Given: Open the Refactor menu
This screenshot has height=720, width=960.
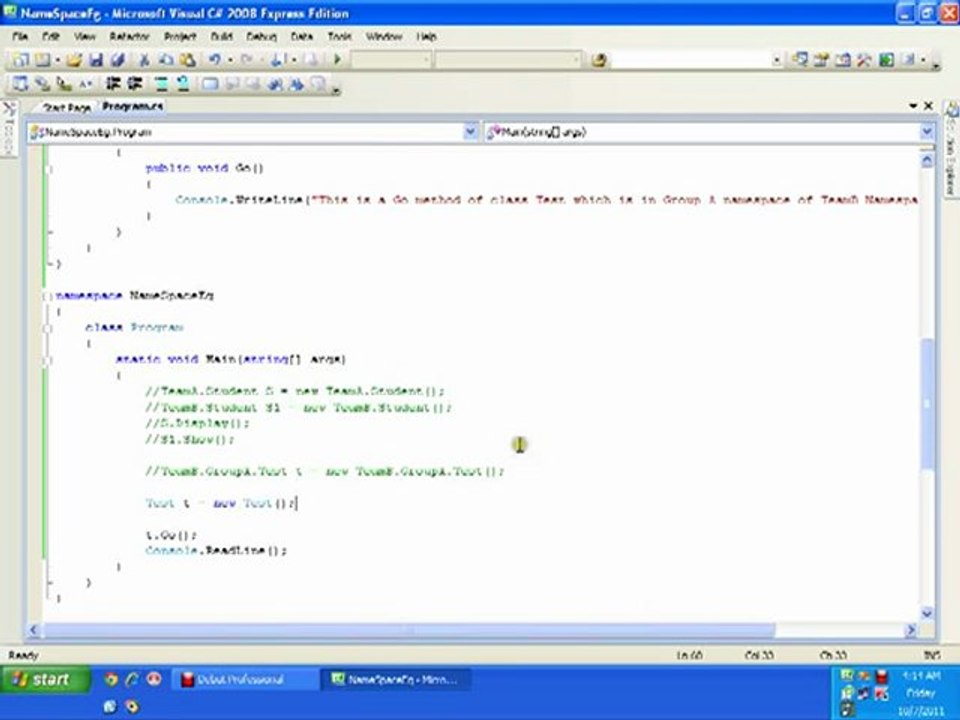Looking at the screenshot, I should 129,37.
